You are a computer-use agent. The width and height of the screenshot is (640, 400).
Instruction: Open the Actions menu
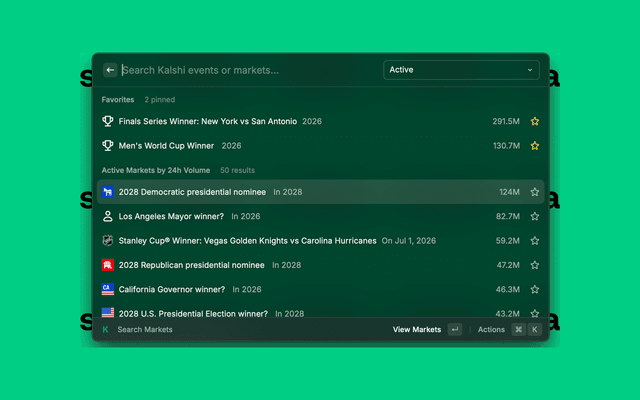[x=491, y=329]
